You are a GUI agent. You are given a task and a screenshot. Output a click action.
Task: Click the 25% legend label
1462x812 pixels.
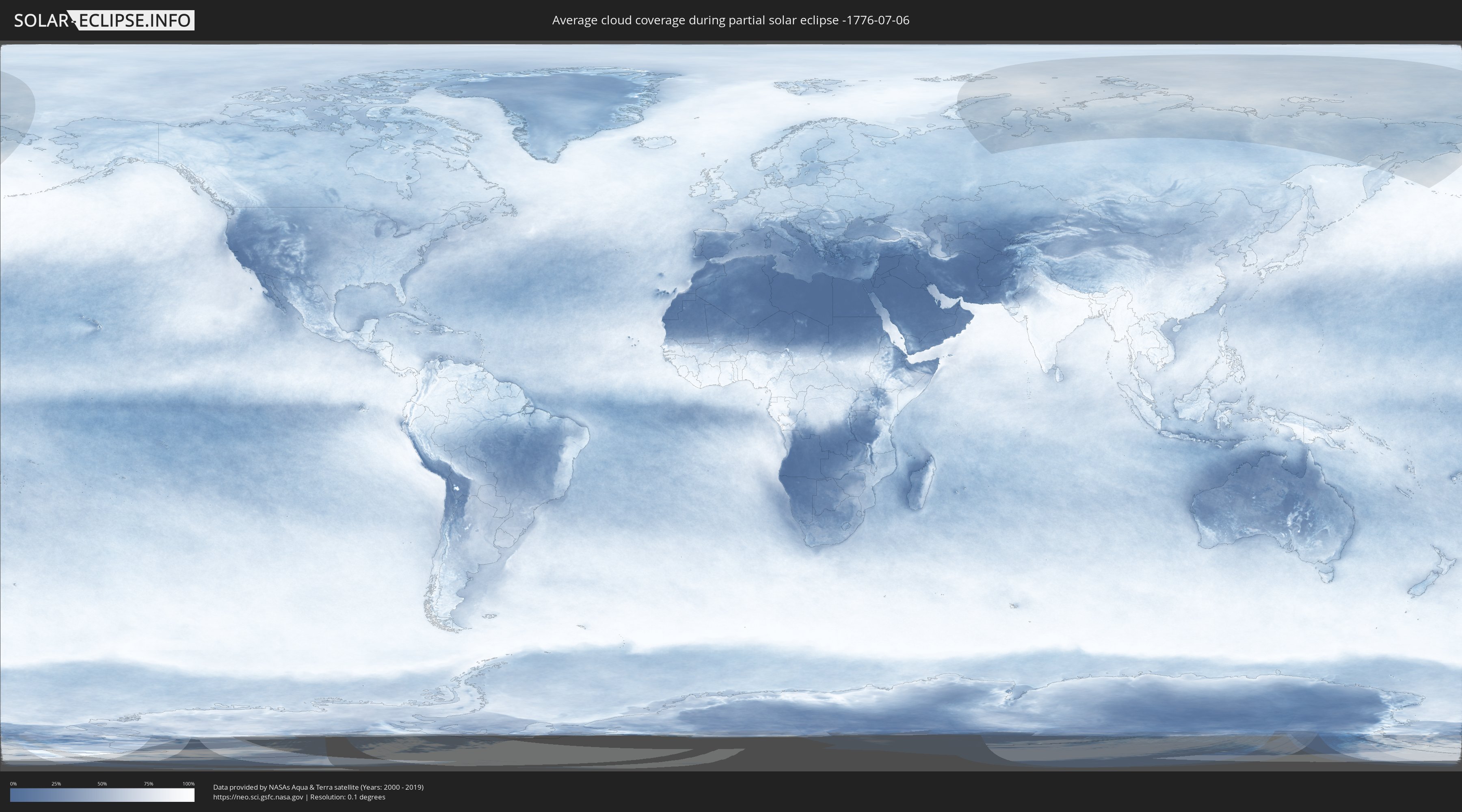click(56, 784)
